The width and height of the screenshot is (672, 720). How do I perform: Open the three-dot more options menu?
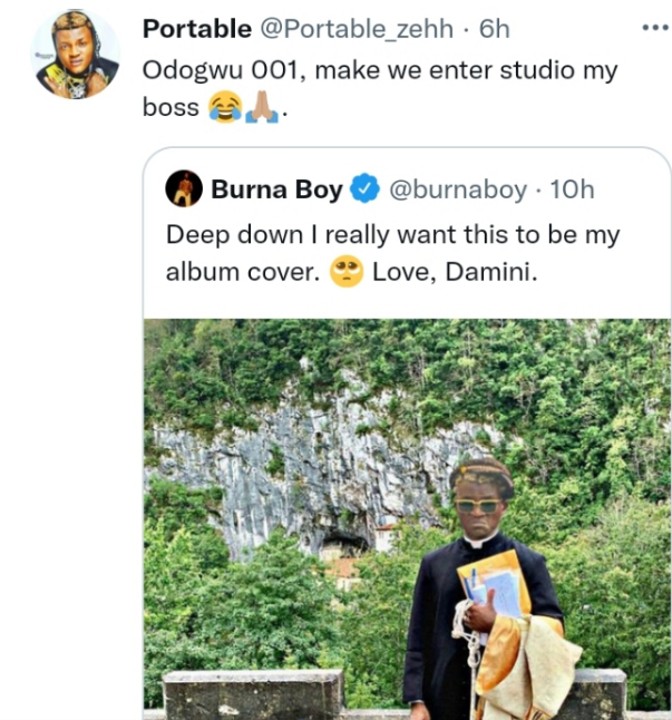pyautogui.click(x=653, y=27)
